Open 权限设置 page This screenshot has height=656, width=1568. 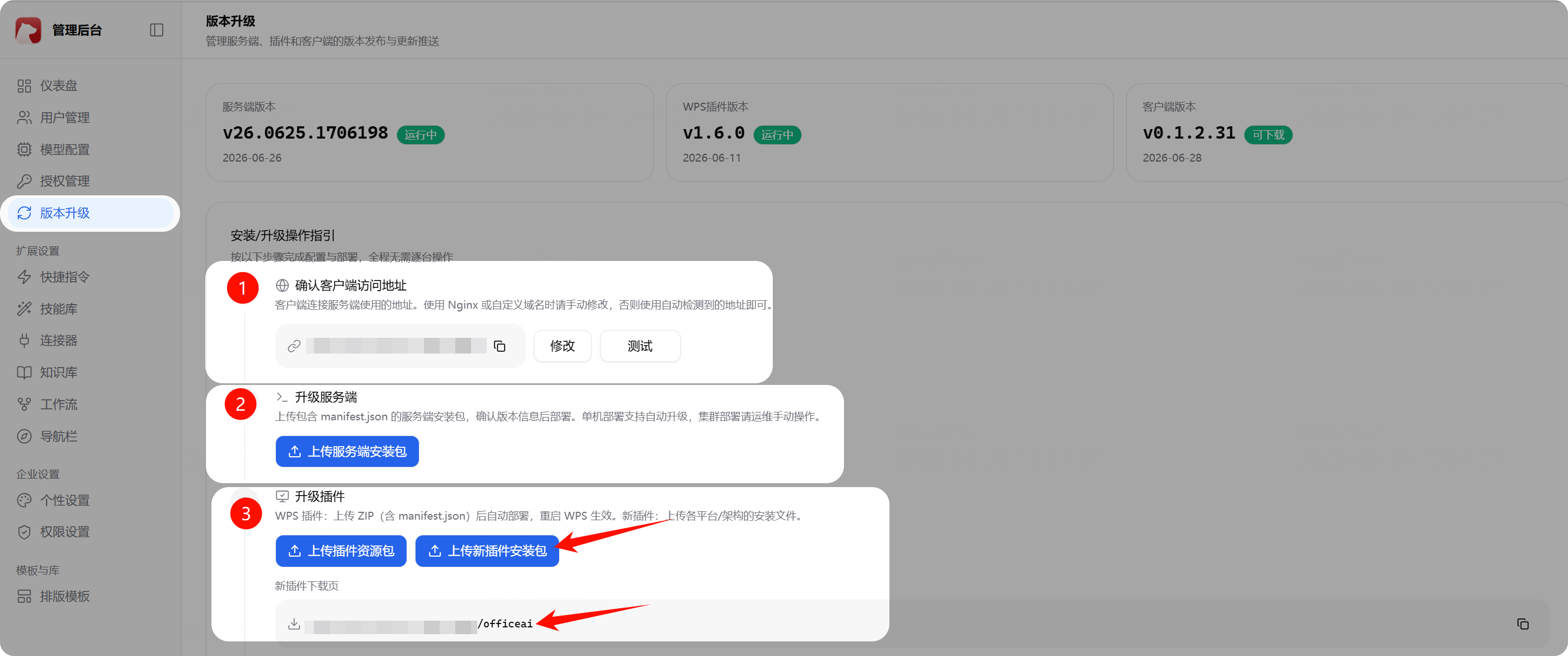click(x=90, y=532)
